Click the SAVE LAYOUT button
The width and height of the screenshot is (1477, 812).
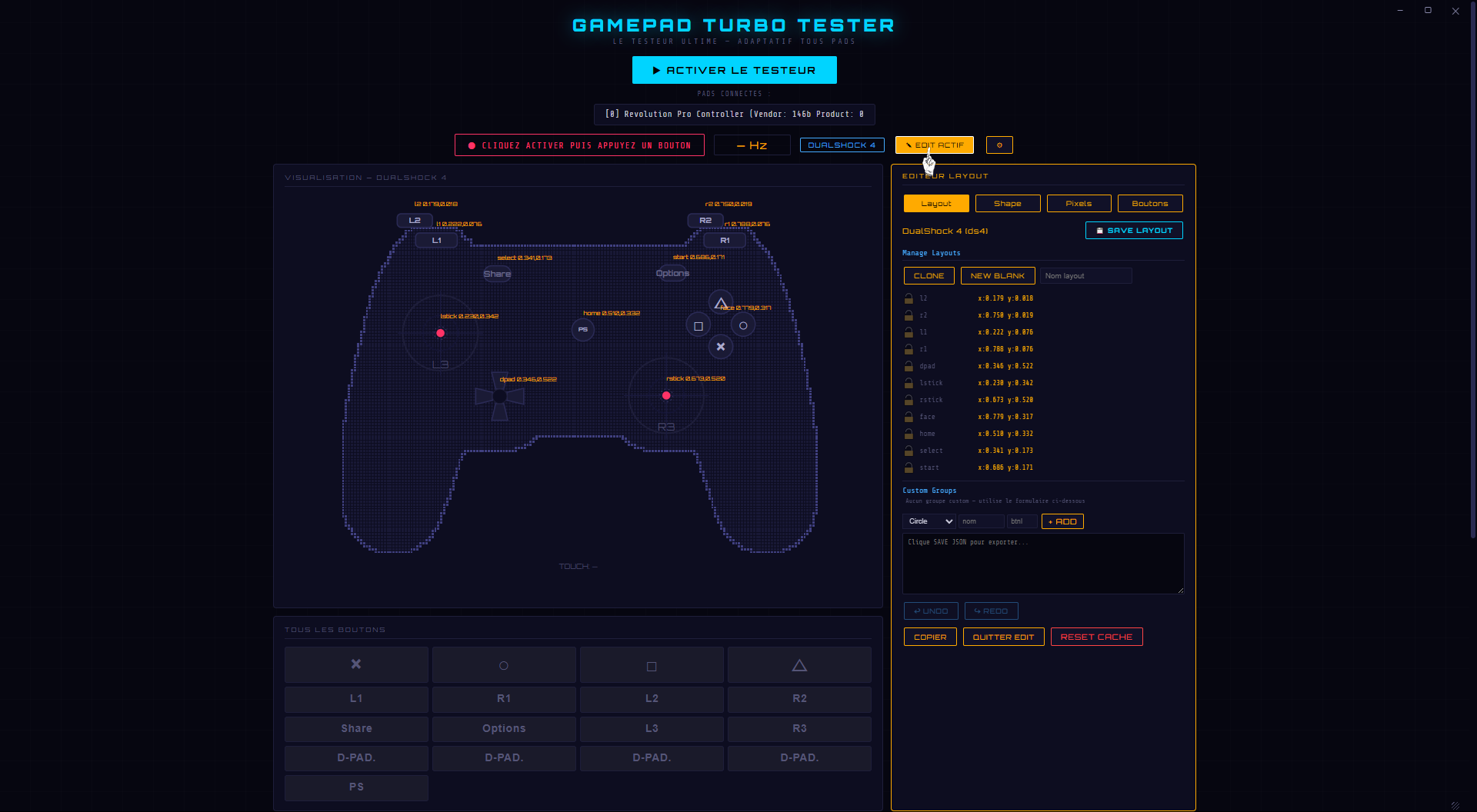click(1134, 231)
